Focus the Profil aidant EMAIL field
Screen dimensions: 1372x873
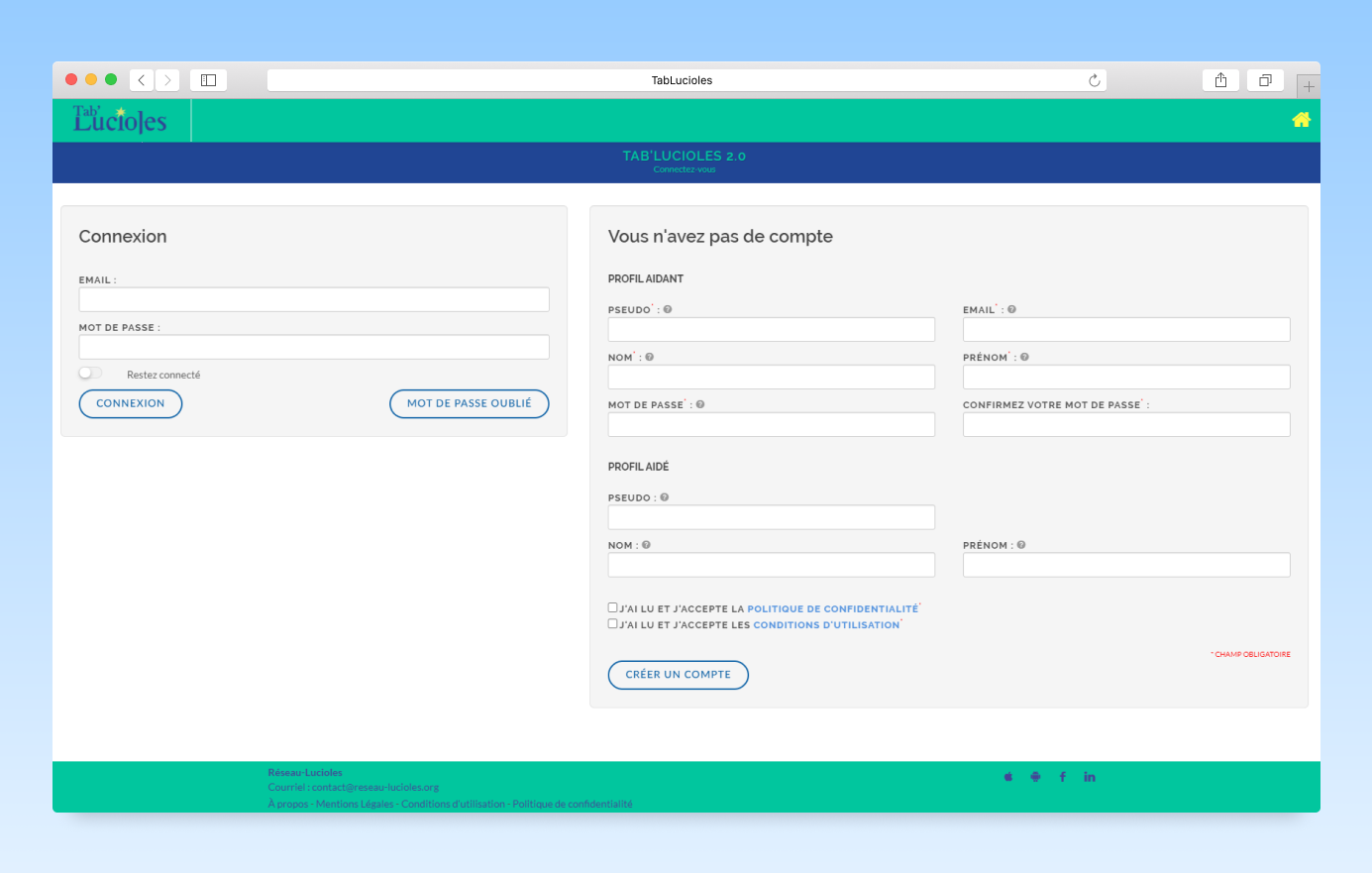point(1126,329)
